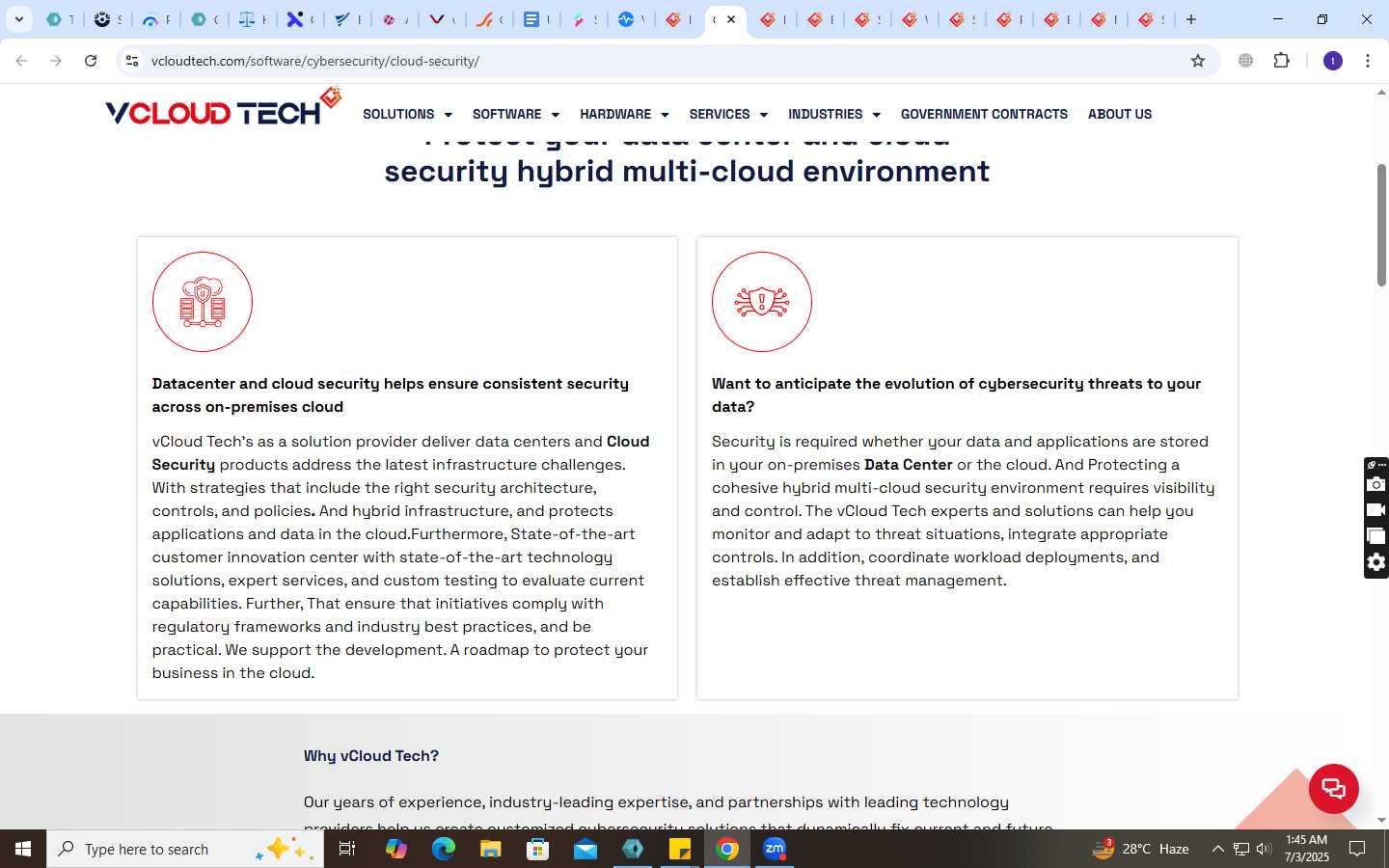Open the tab search dropdown
The height and width of the screenshot is (868, 1389).
click(x=19, y=19)
